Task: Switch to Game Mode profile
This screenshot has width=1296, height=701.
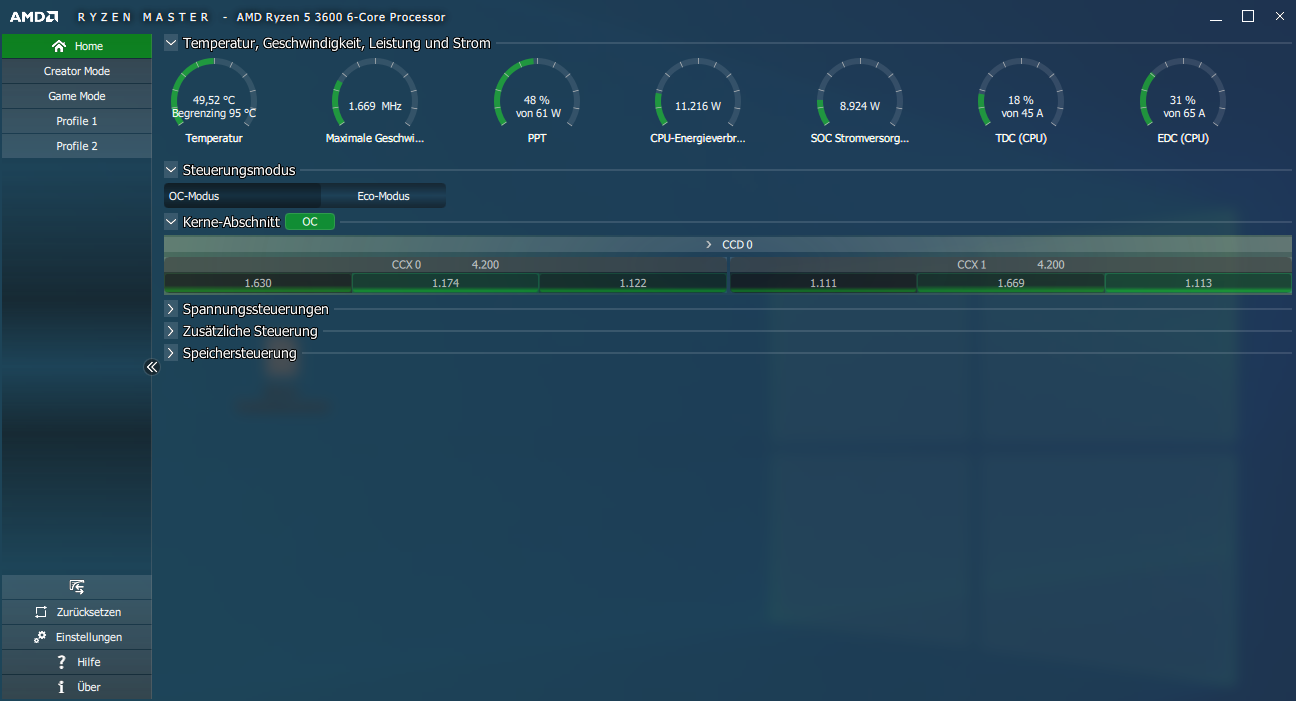Action: click(x=77, y=96)
